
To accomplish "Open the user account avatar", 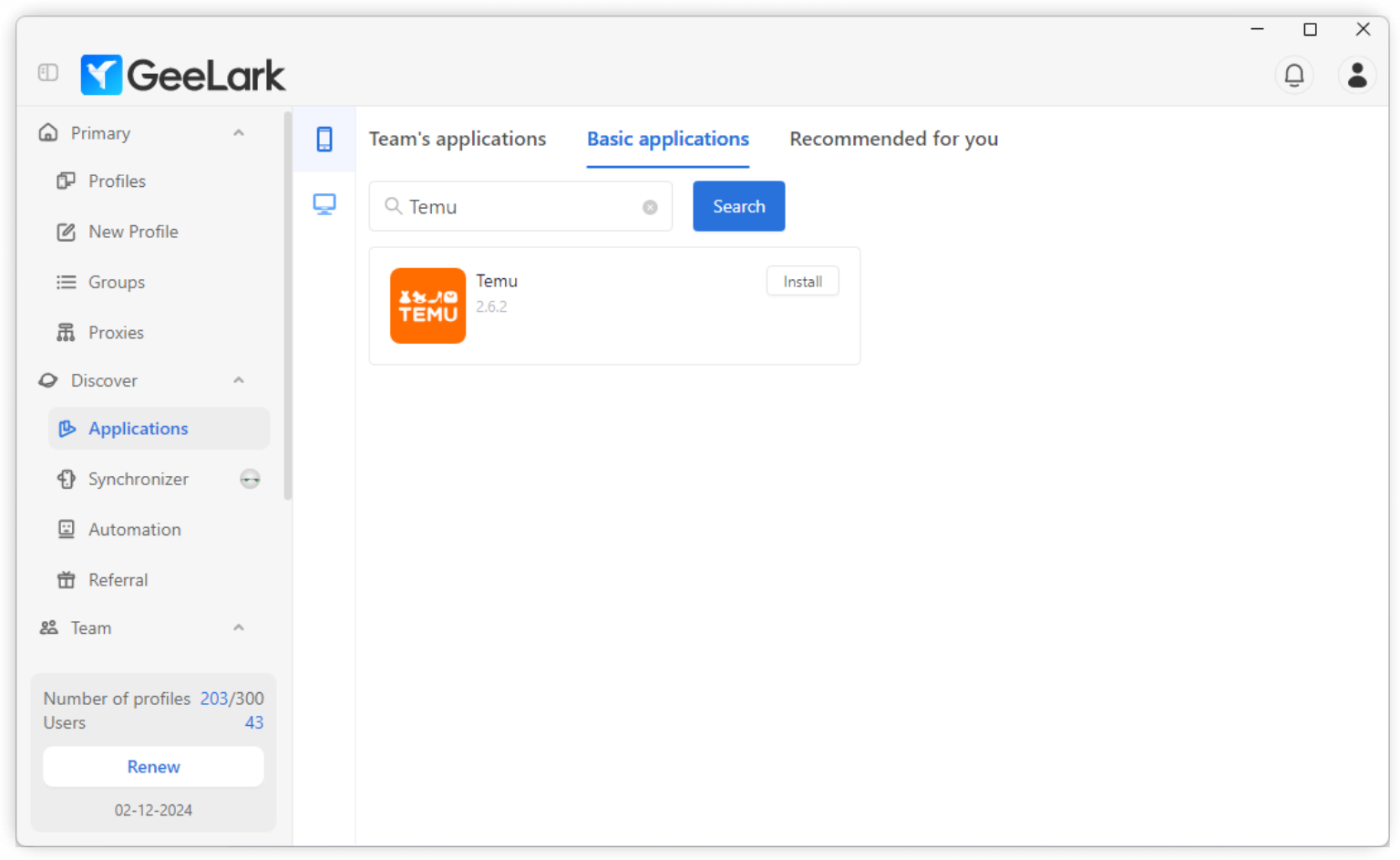I will pos(1356,75).
